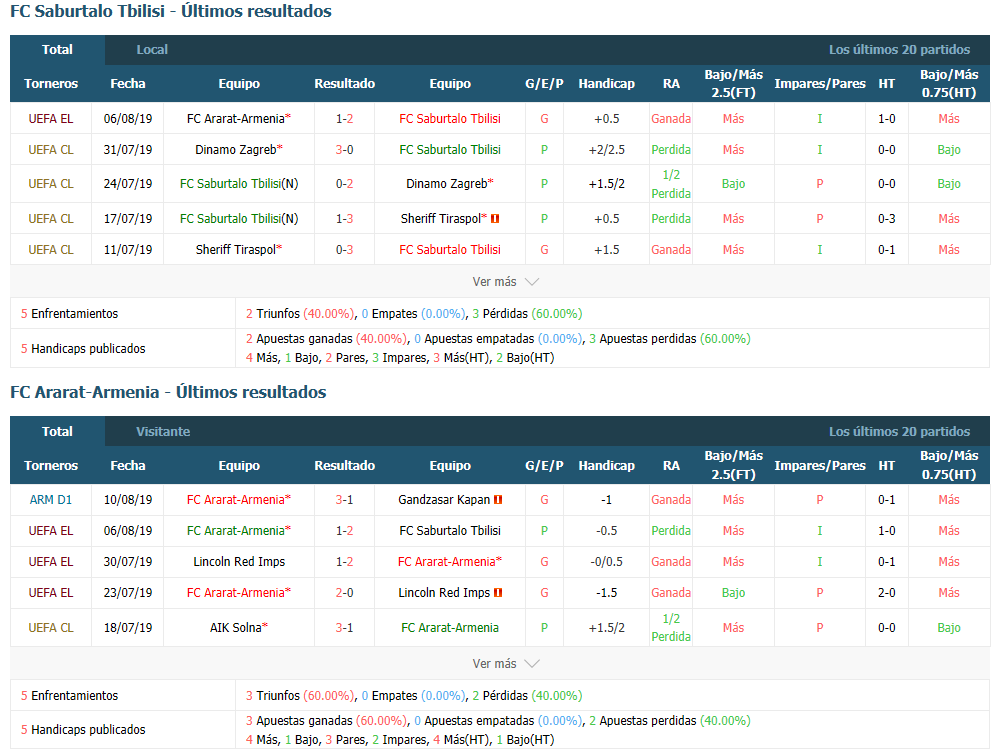This screenshot has width=997, height=751.
Task: Click the red card icon beside Sheriff Tiraspol
Action: click(x=495, y=219)
